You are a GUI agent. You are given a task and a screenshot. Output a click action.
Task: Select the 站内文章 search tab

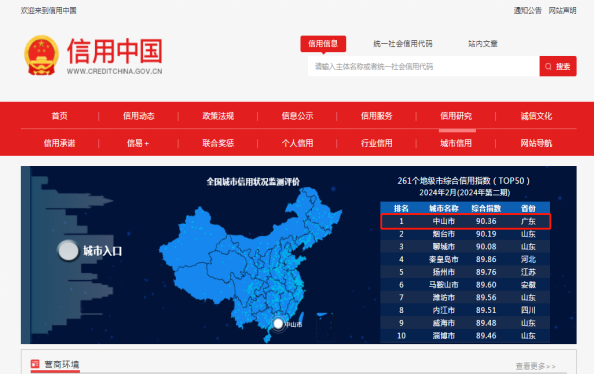483,44
